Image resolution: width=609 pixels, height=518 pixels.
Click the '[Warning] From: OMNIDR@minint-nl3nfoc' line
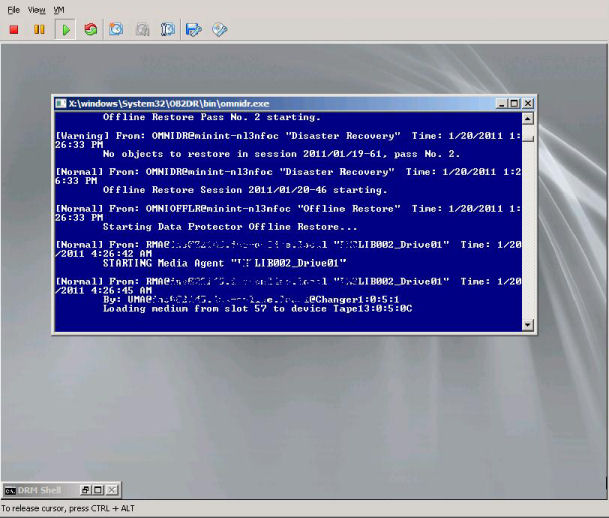tap(288, 140)
